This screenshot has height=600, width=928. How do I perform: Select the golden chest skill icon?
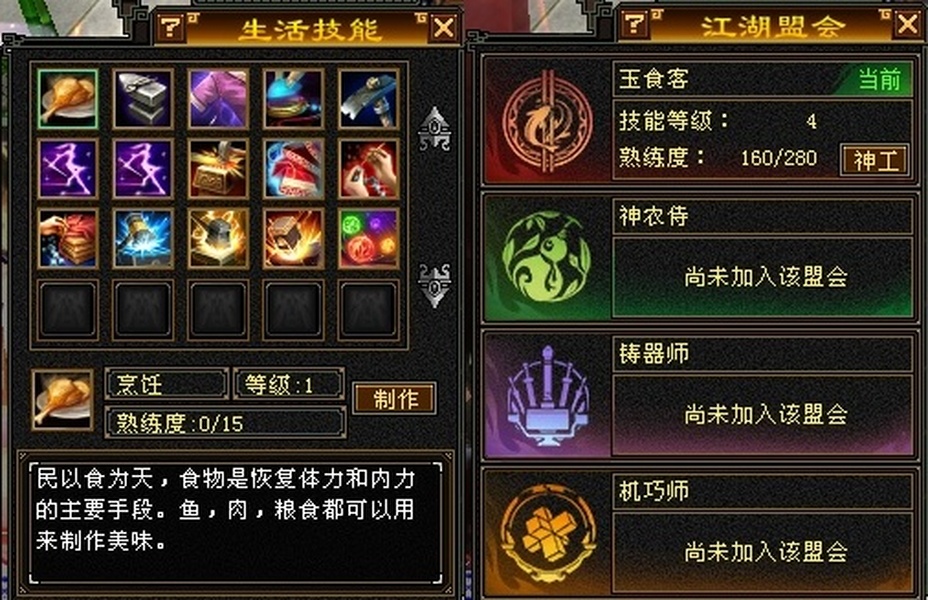tap(218, 169)
